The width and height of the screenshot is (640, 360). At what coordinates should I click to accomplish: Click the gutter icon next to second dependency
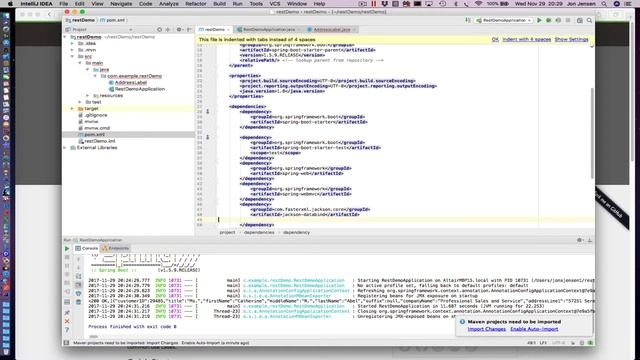(207, 137)
